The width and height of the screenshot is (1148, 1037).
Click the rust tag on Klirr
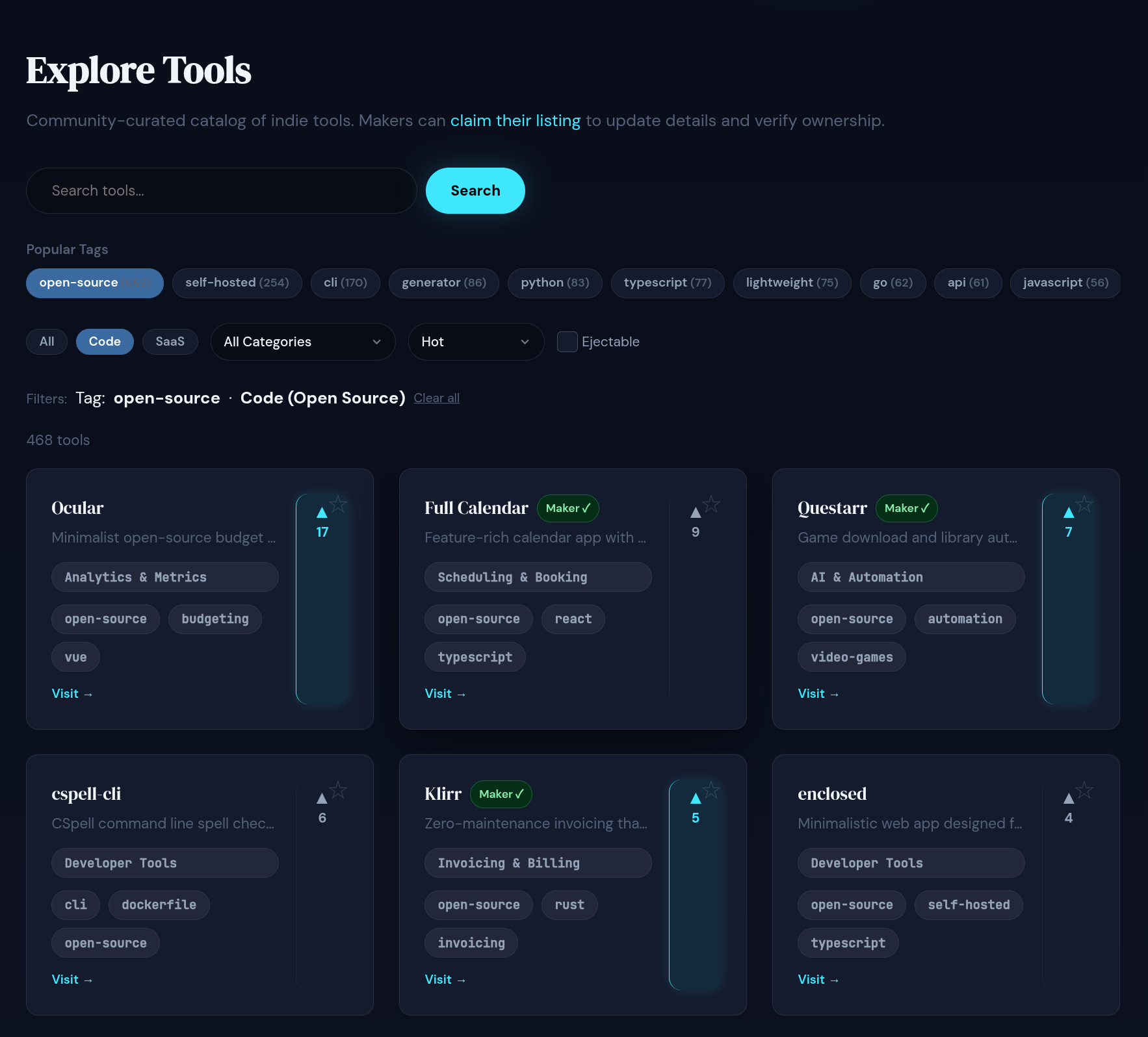[x=569, y=905]
